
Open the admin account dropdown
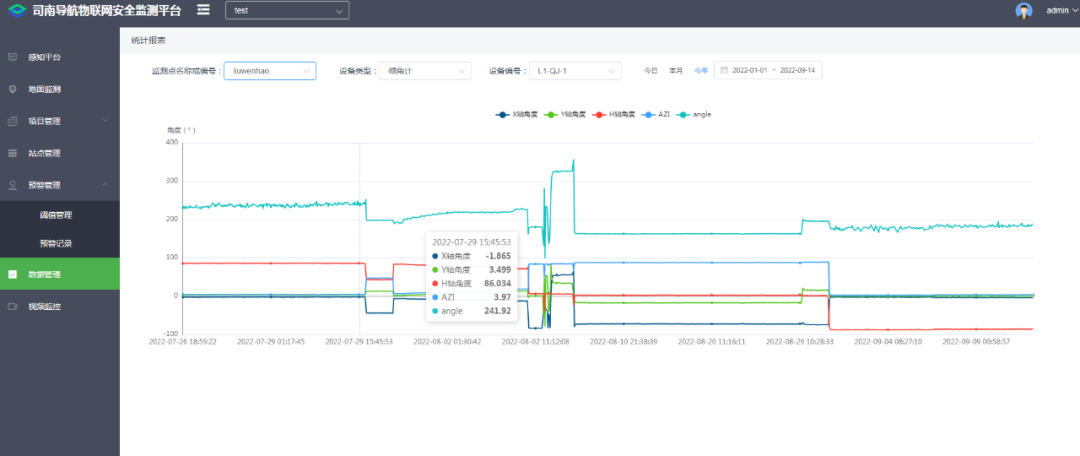click(1061, 10)
